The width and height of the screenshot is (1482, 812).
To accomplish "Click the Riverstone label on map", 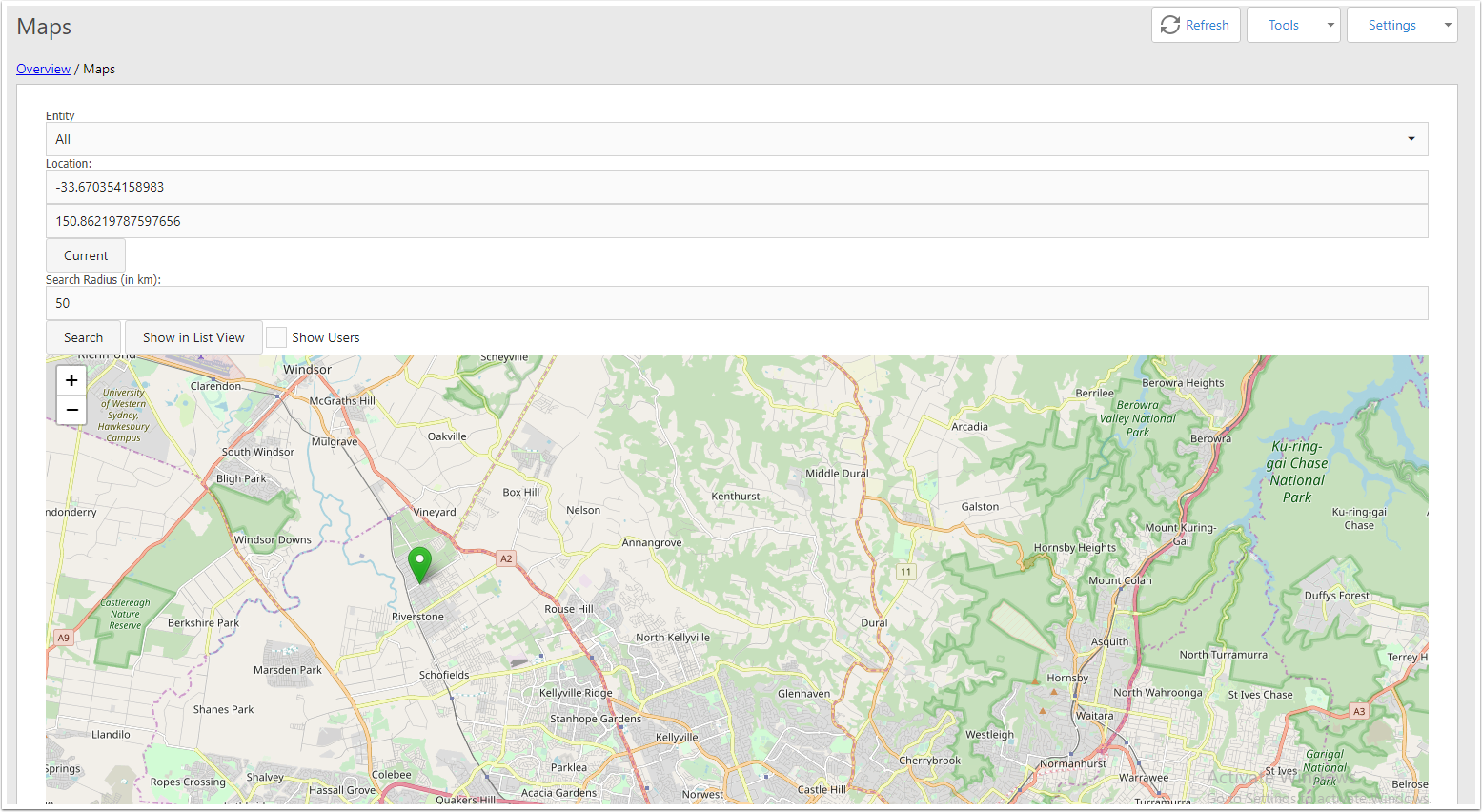I will [417, 617].
